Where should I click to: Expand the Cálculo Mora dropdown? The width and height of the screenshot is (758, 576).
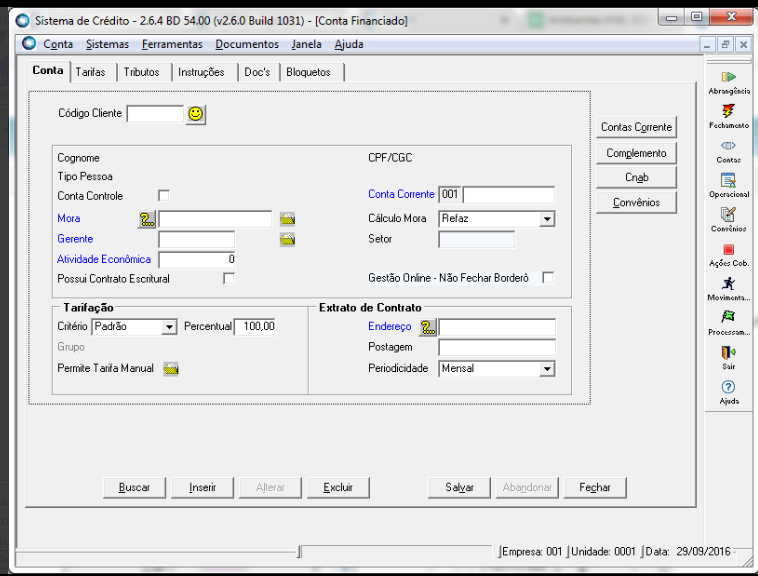click(x=547, y=219)
